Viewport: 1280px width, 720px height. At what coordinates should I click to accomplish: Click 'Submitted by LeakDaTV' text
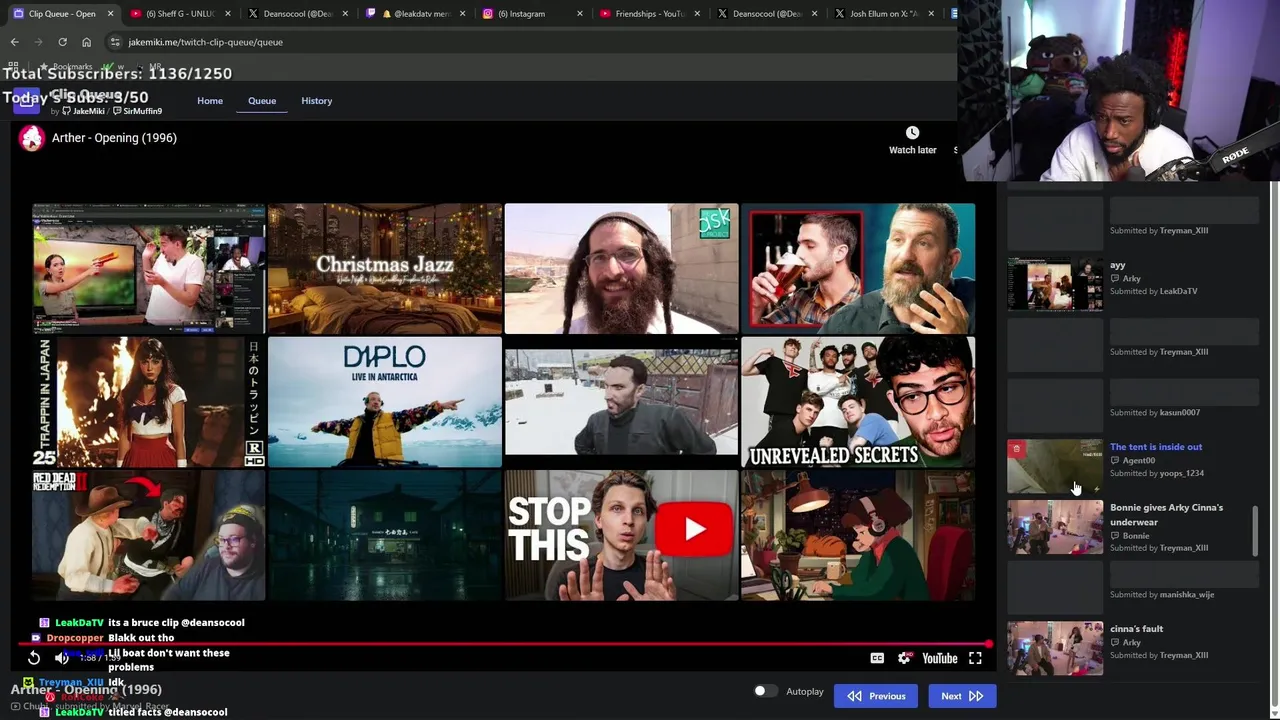pos(1153,291)
